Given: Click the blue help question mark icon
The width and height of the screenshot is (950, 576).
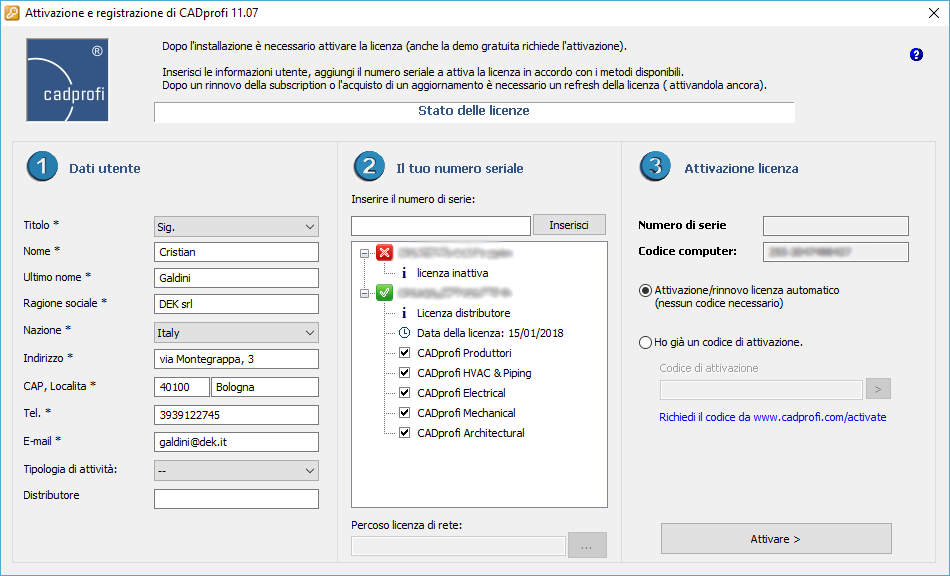Looking at the screenshot, I should point(916,55).
